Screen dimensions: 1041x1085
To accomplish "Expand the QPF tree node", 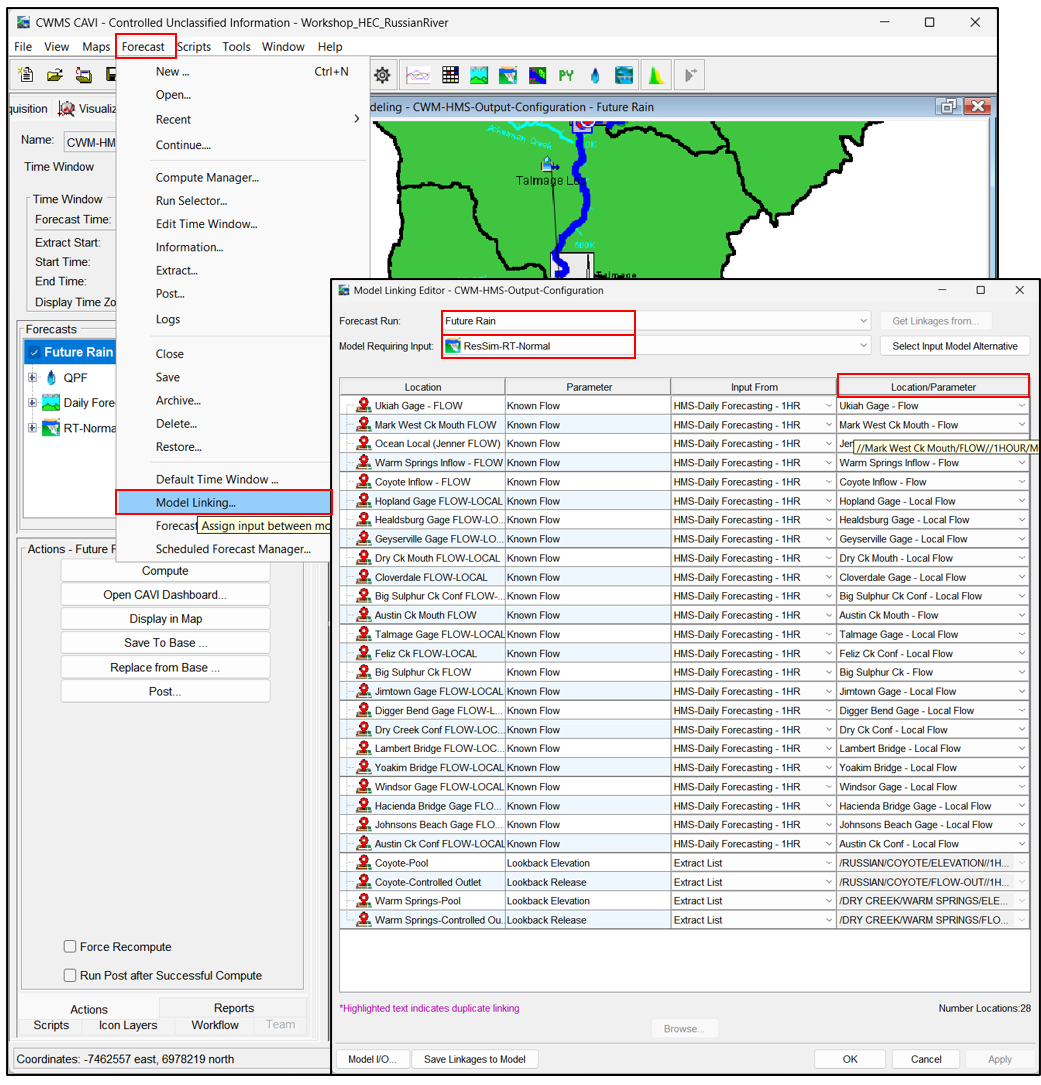I will pos(33,377).
